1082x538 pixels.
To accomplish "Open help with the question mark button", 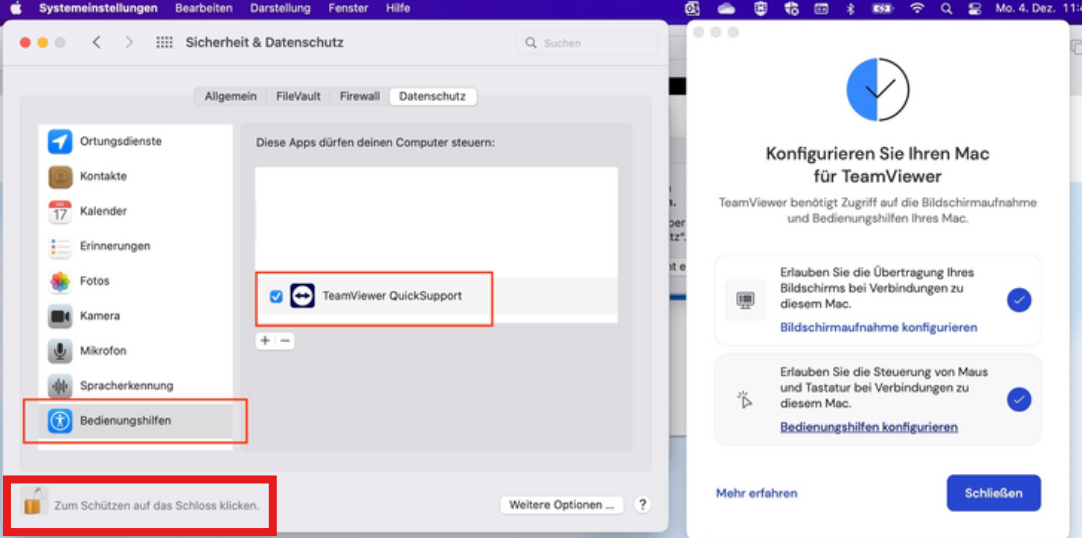I will (642, 505).
